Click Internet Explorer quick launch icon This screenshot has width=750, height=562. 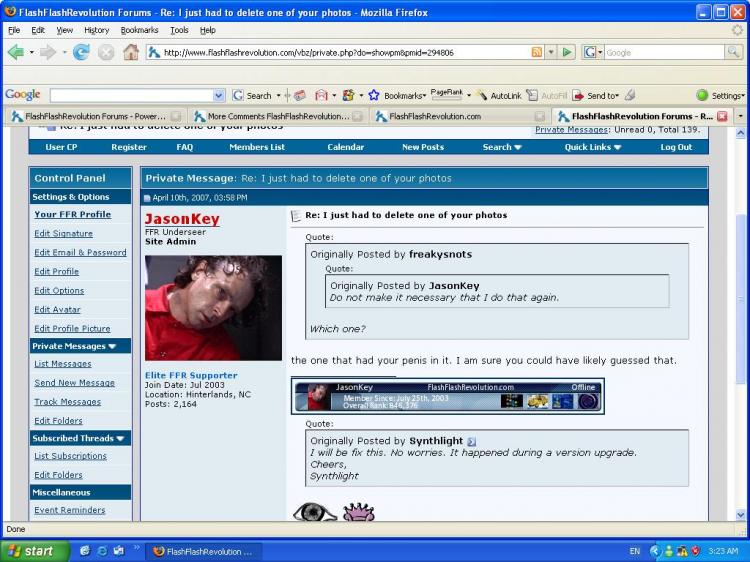pyautogui.click(x=102, y=551)
